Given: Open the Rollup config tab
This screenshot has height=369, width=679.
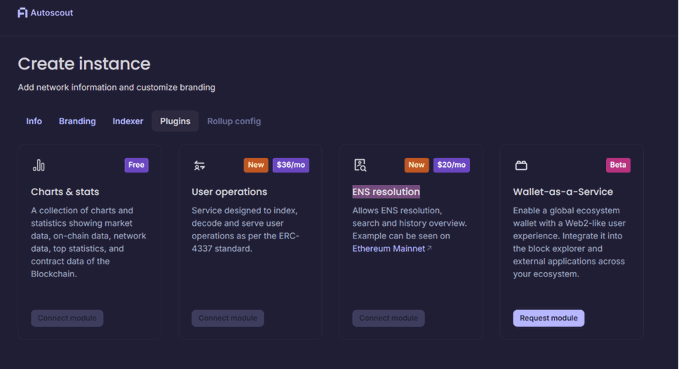Looking at the screenshot, I should [x=234, y=121].
